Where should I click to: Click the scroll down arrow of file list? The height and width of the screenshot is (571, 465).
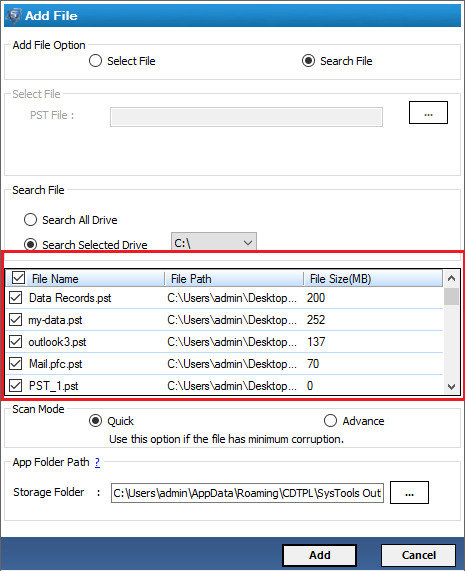pyautogui.click(x=452, y=386)
